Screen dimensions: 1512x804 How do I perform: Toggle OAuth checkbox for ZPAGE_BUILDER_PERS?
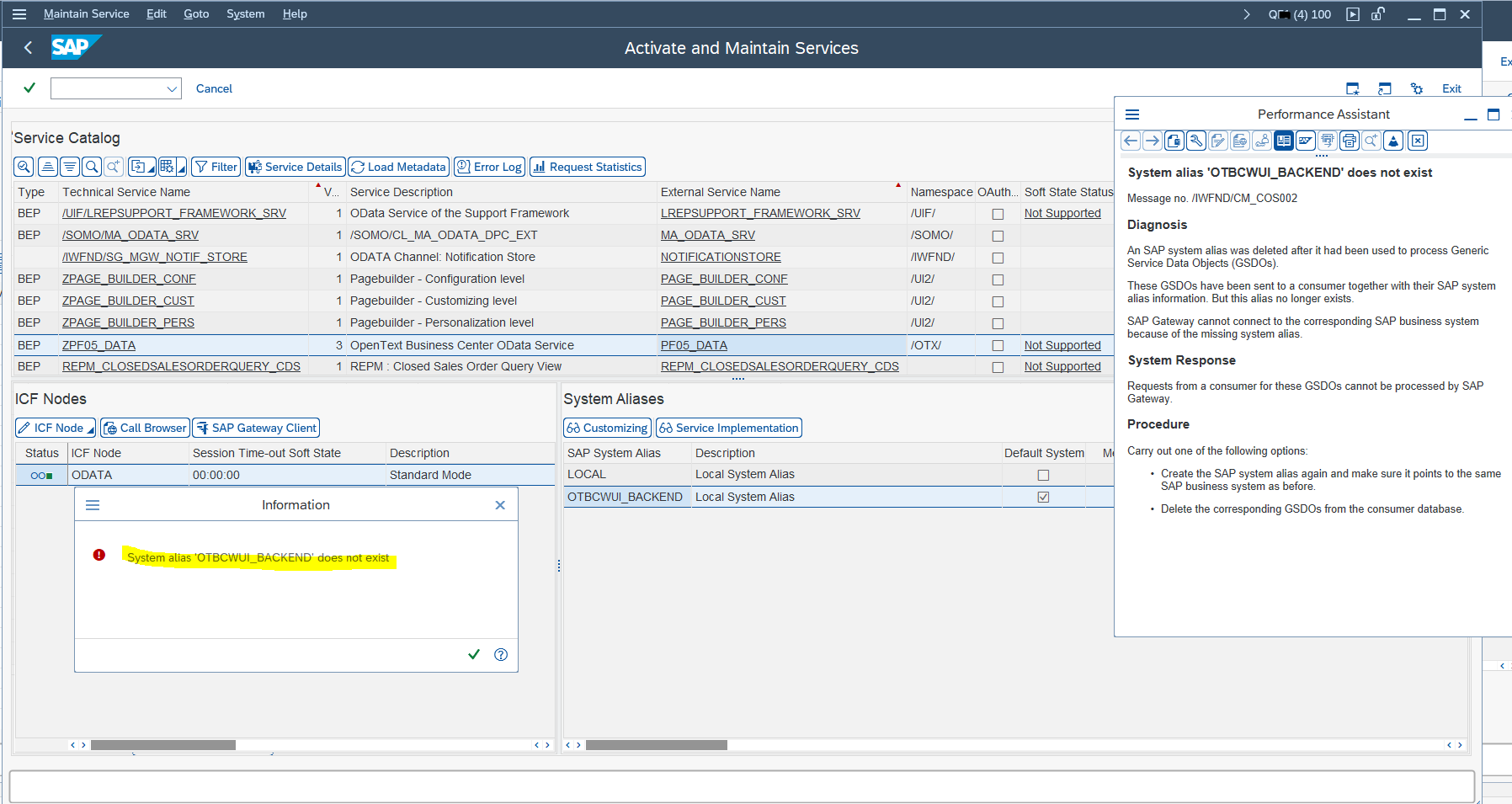998,323
